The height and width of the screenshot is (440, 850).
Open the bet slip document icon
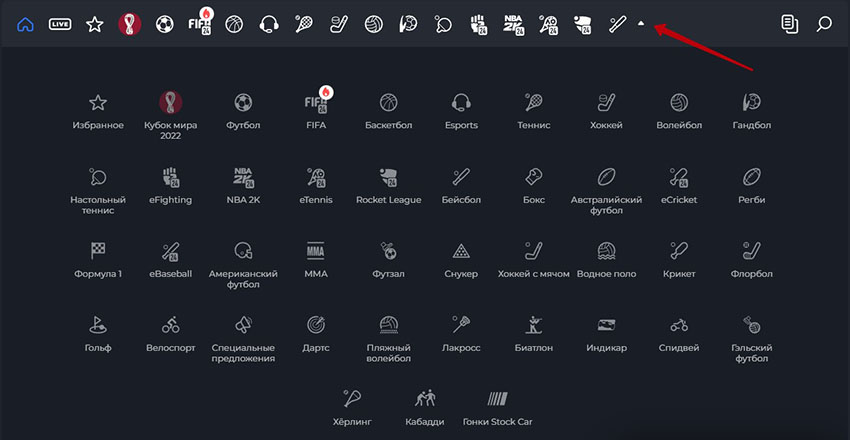point(789,24)
